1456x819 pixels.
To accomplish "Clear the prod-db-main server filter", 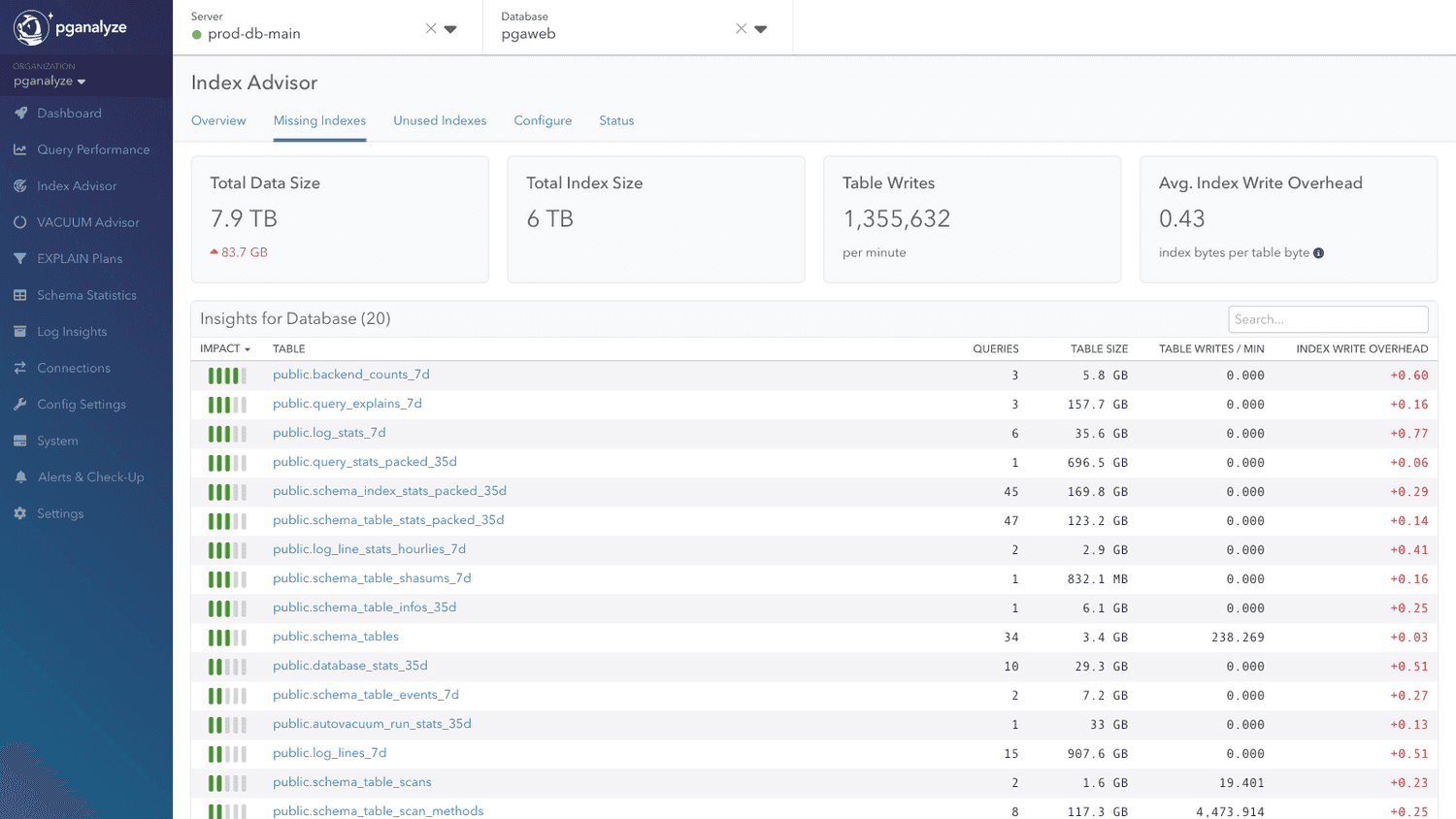I will 430,28.
